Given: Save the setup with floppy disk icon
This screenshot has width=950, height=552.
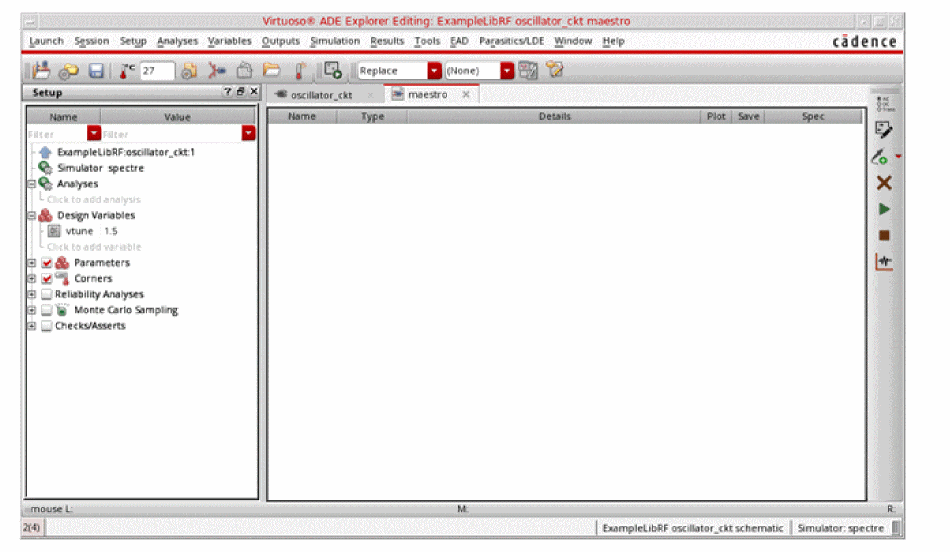Looking at the screenshot, I should [x=96, y=71].
